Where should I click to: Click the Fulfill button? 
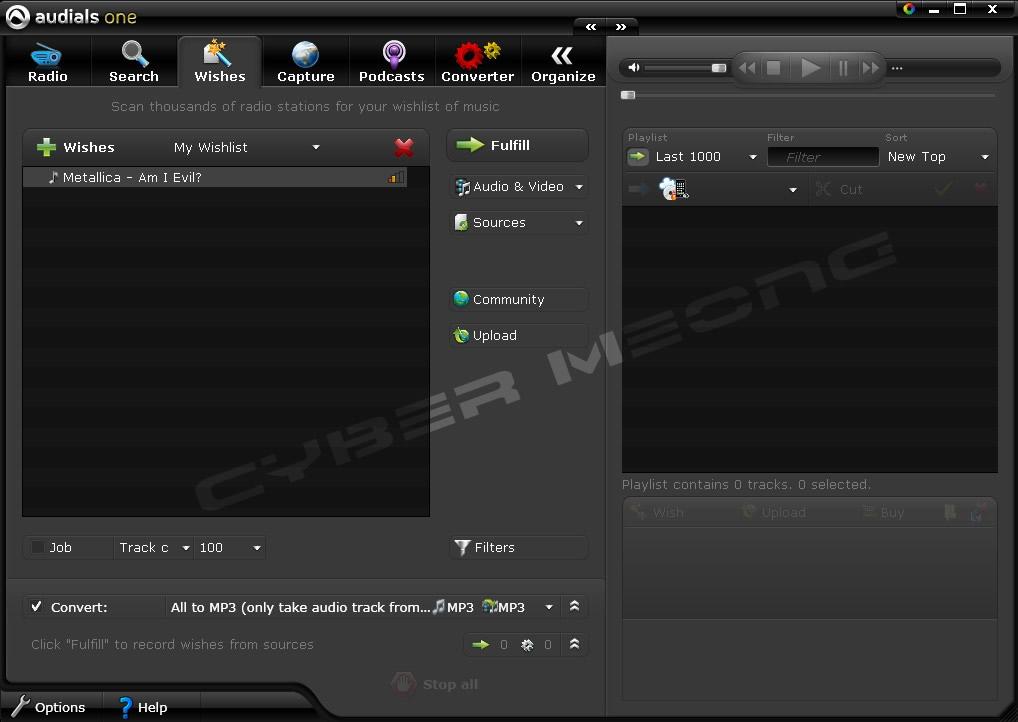point(517,145)
